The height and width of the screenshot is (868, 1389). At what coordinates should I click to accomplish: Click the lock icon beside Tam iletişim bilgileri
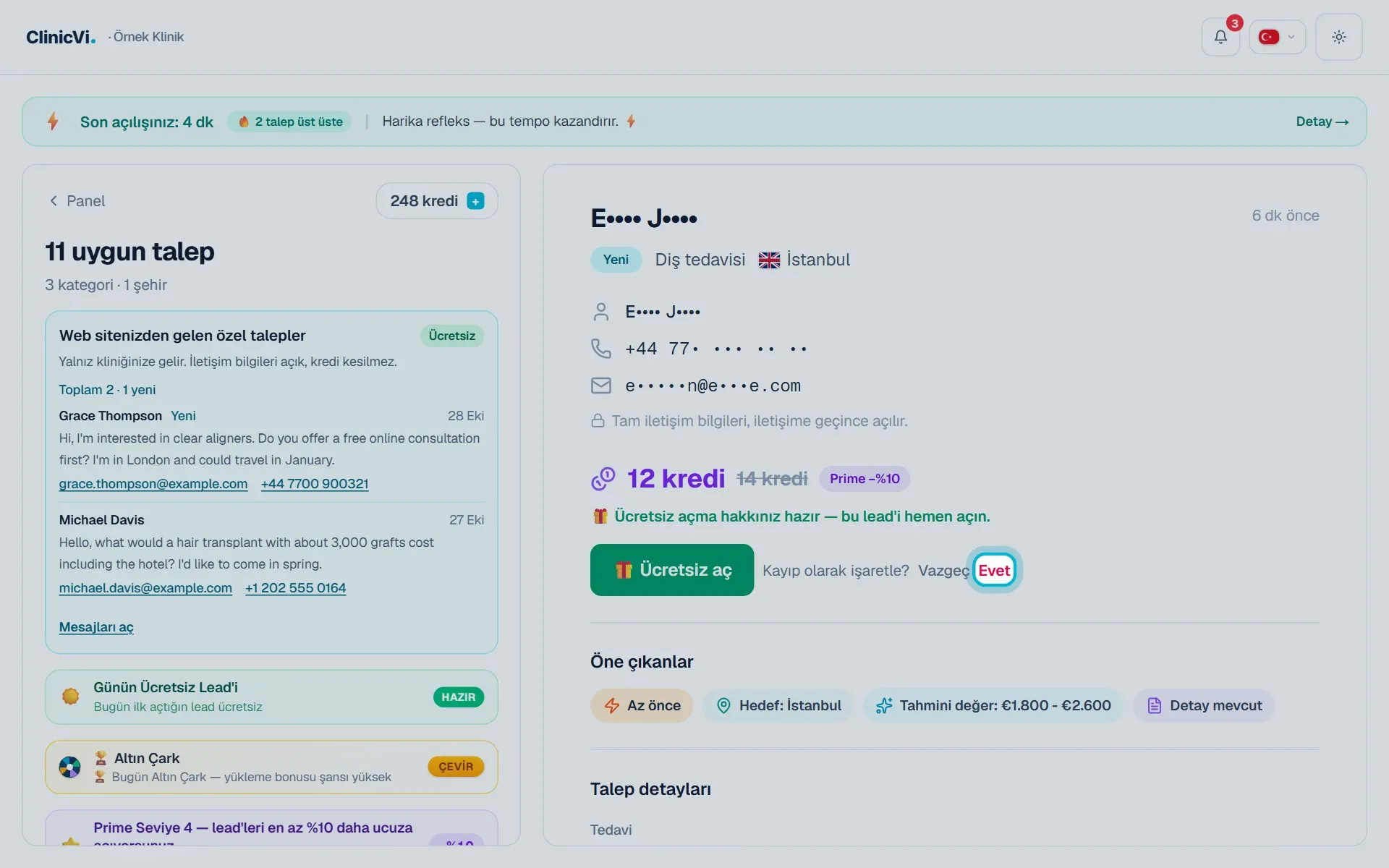(598, 421)
